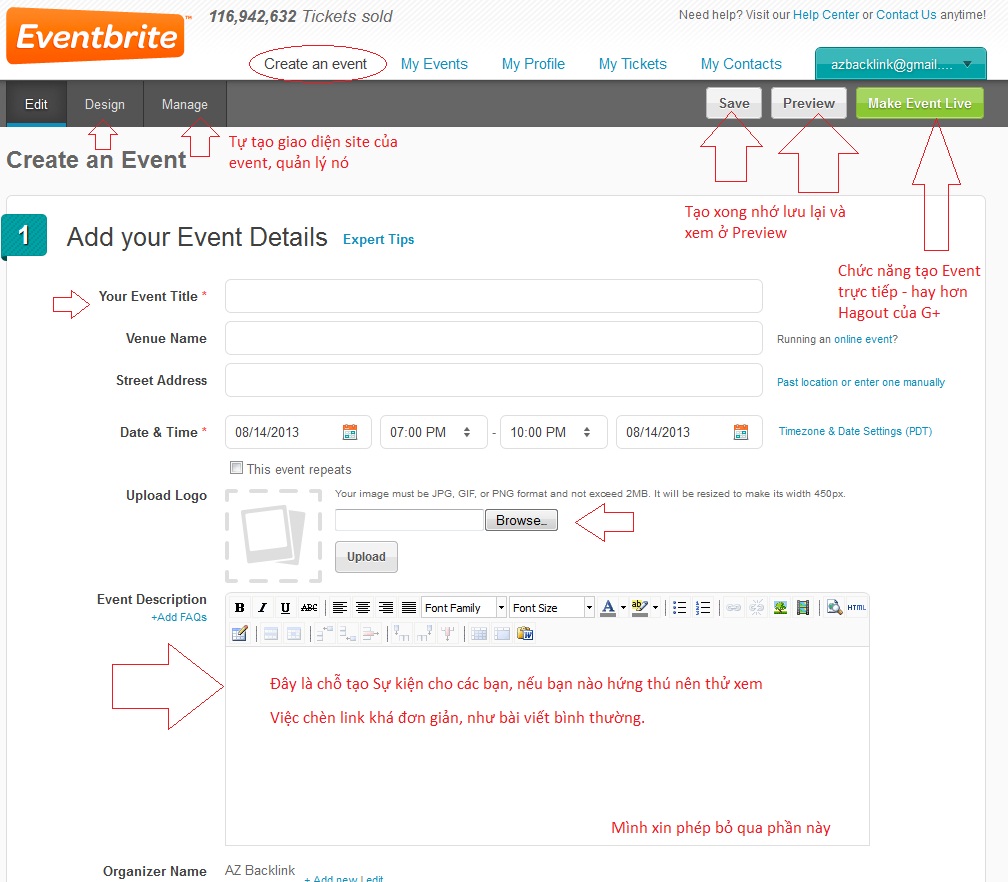Click the merge table cells icon
The image size is (1008, 882).
pos(502,634)
